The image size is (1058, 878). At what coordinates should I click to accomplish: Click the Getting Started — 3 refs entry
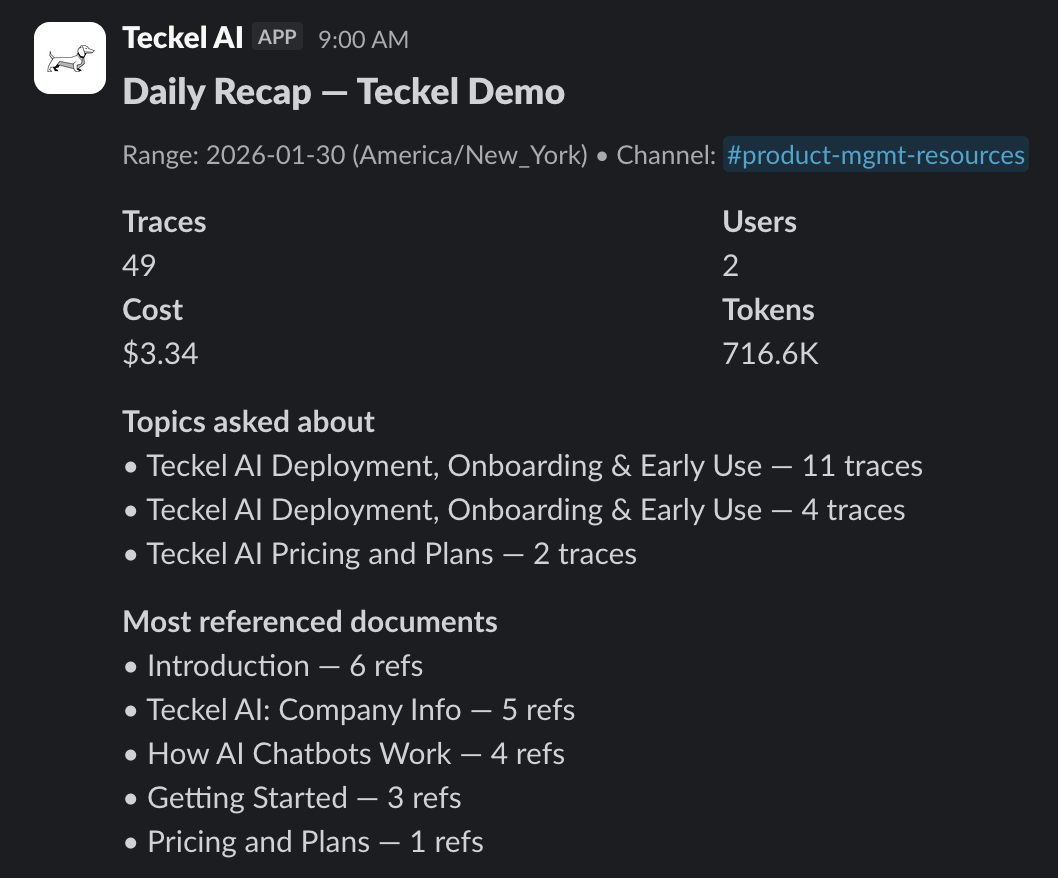[x=304, y=798]
